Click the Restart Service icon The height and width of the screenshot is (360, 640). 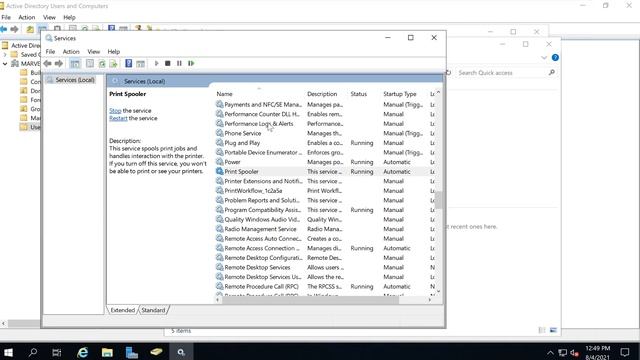191,63
